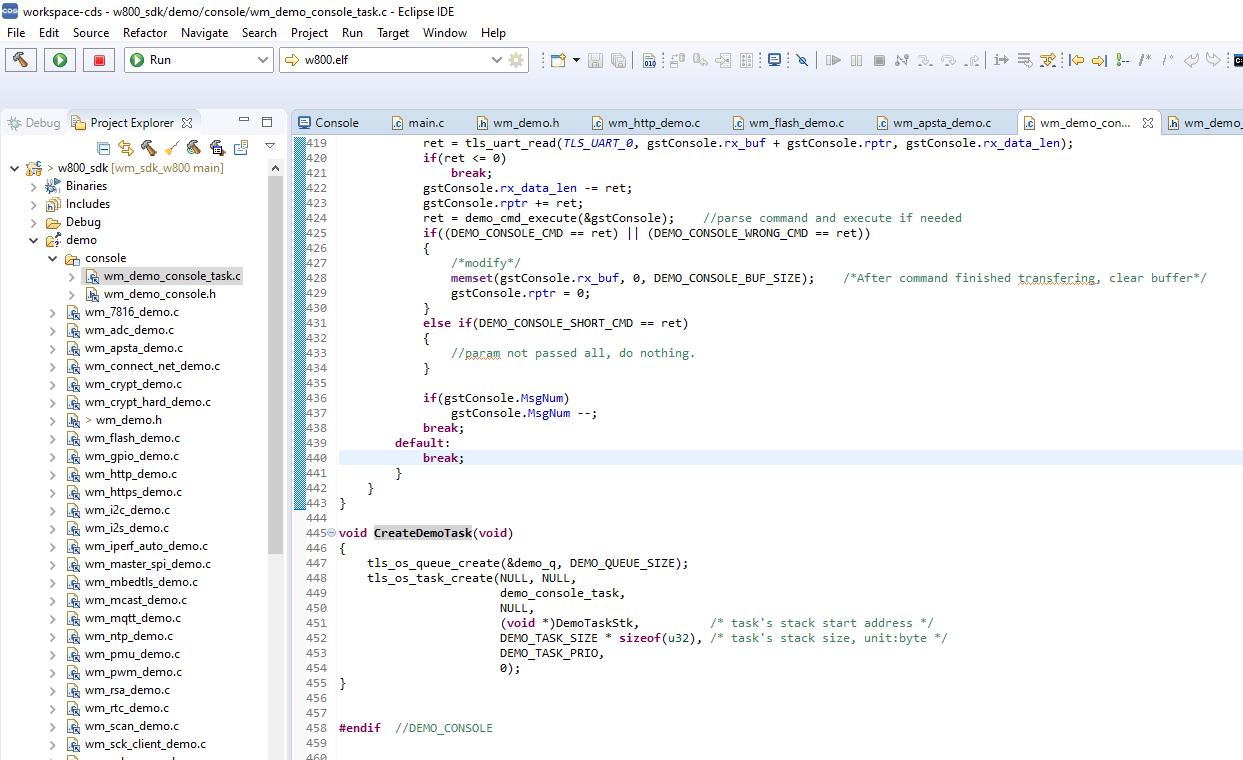Open the w800.elf launch configuration gear settings
This screenshot has width=1243, height=760.
coord(516,60)
